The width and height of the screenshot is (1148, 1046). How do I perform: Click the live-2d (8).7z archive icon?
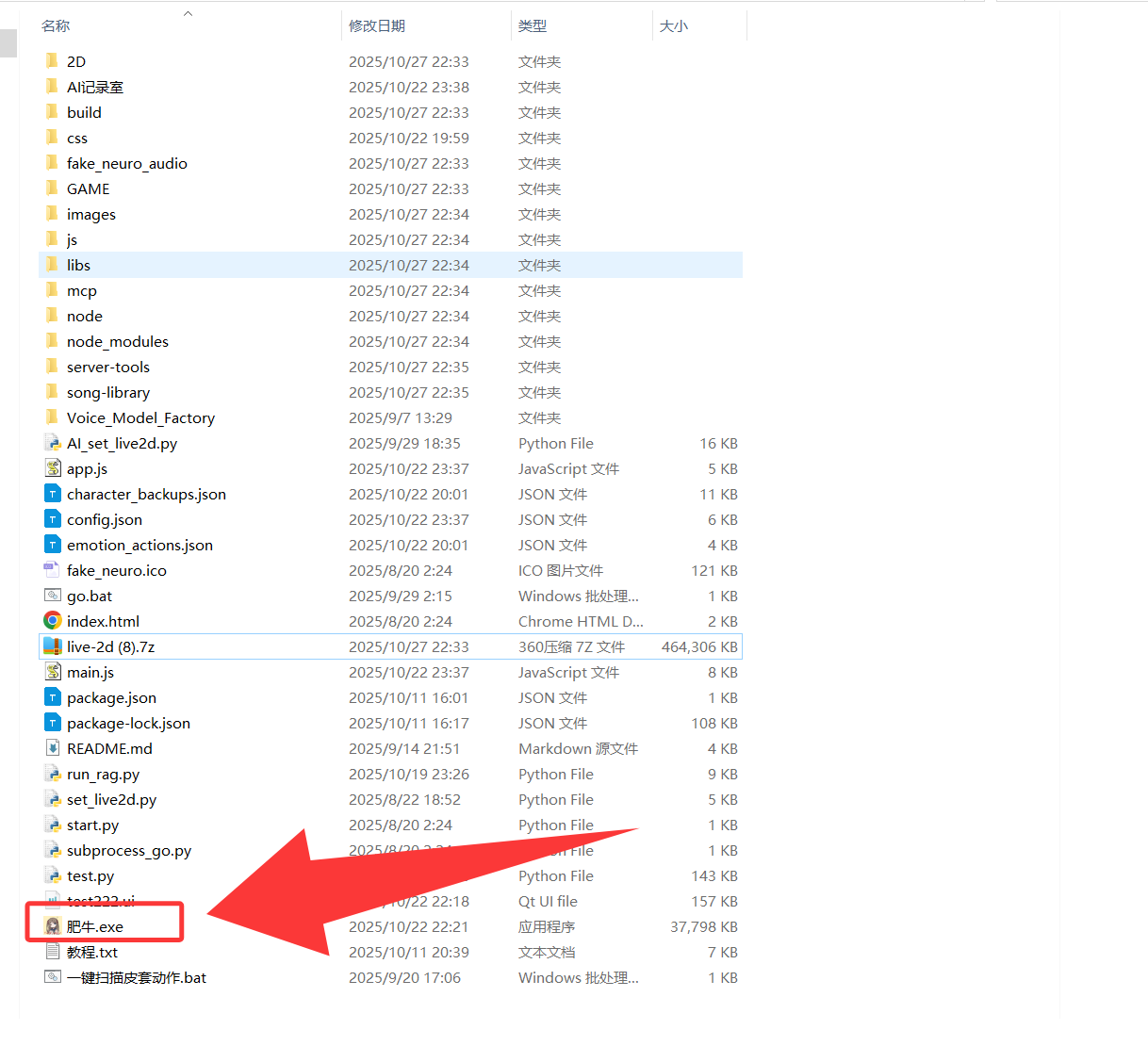[53, 646]
